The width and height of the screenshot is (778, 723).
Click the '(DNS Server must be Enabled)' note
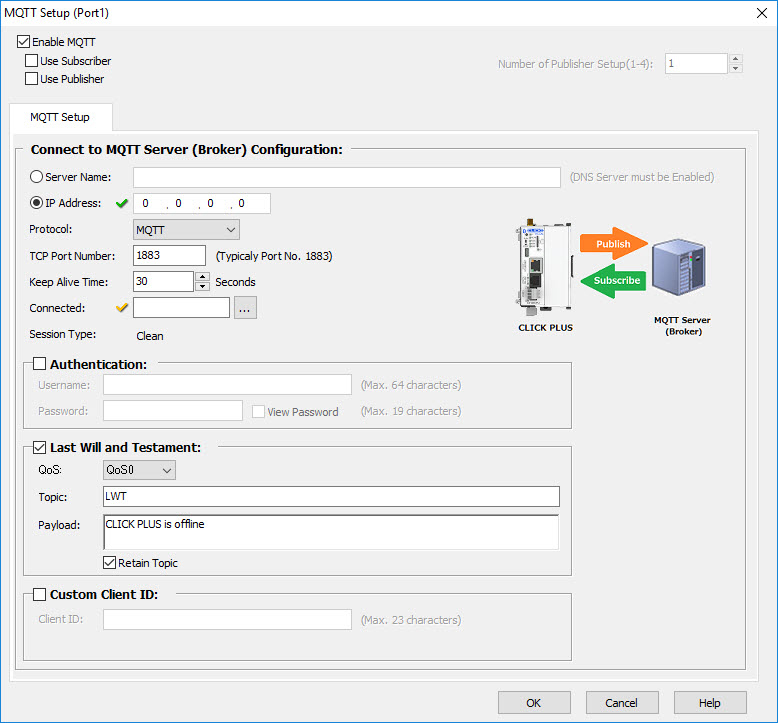pos(642,177)
